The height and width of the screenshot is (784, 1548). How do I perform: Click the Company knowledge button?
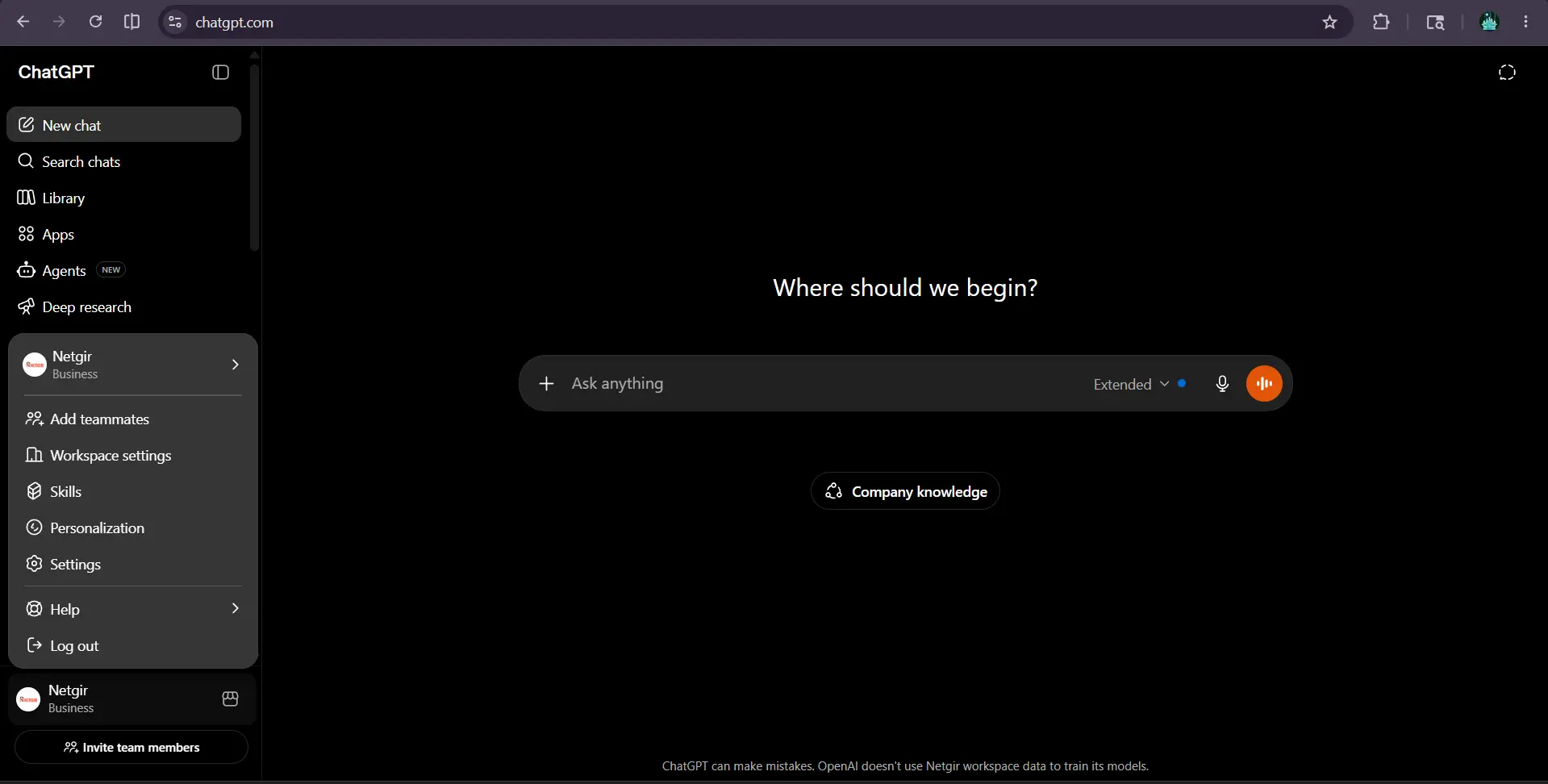[x=905, y=491]
